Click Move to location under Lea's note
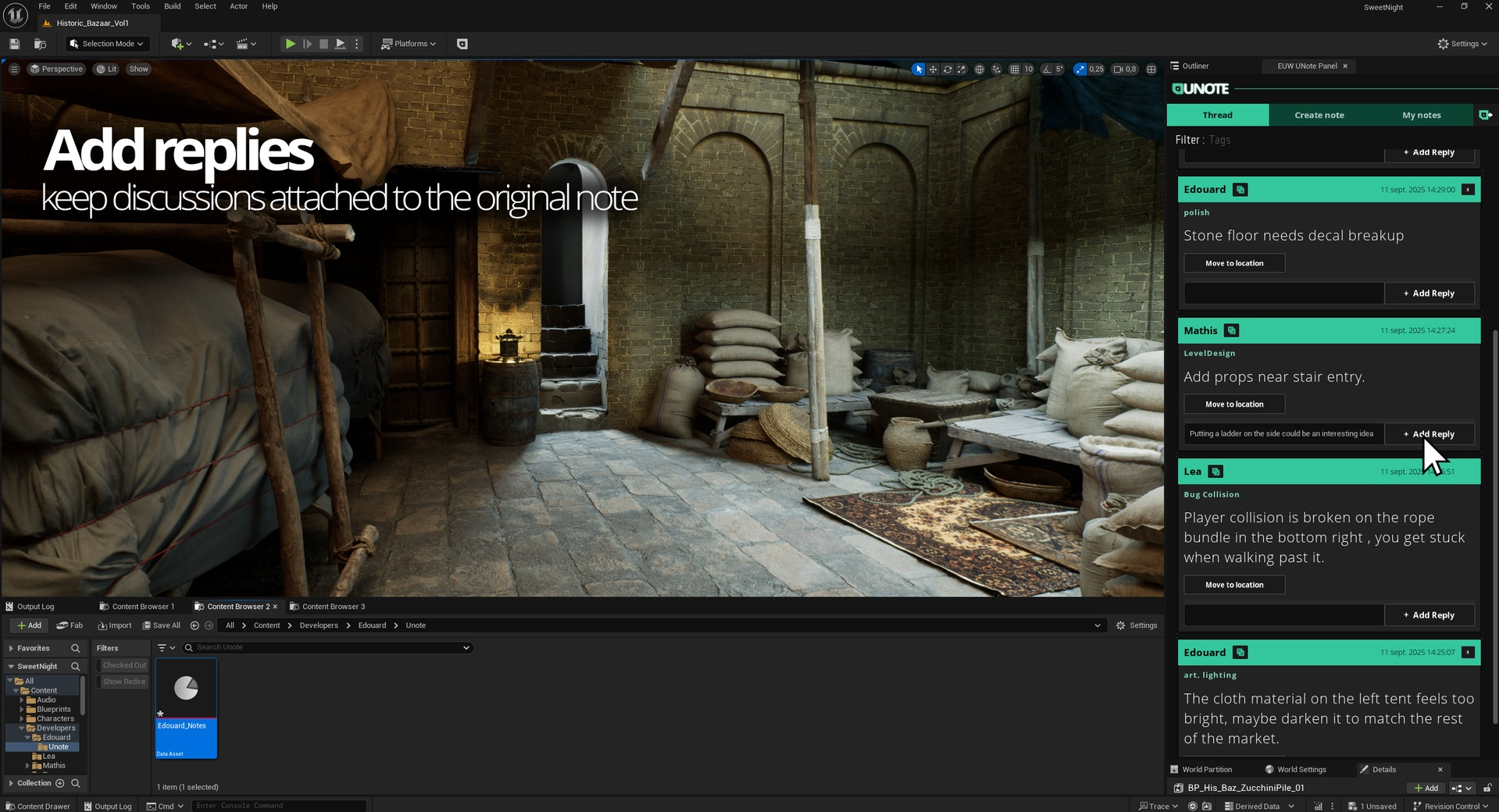 pyautogui.click(x=1233, y=585)
